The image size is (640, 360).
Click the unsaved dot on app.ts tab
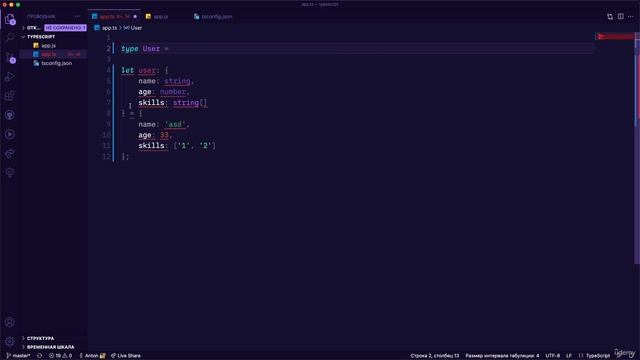tap(135, 17)
